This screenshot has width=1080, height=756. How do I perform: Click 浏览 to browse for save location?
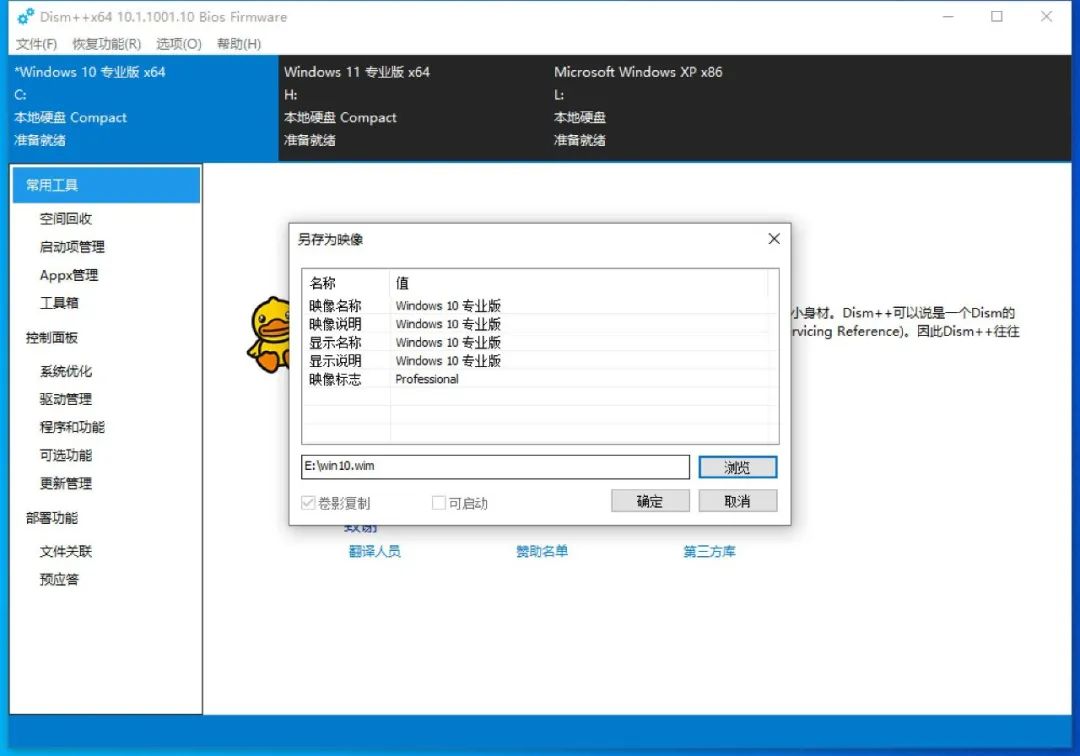[x=737, y=467]
